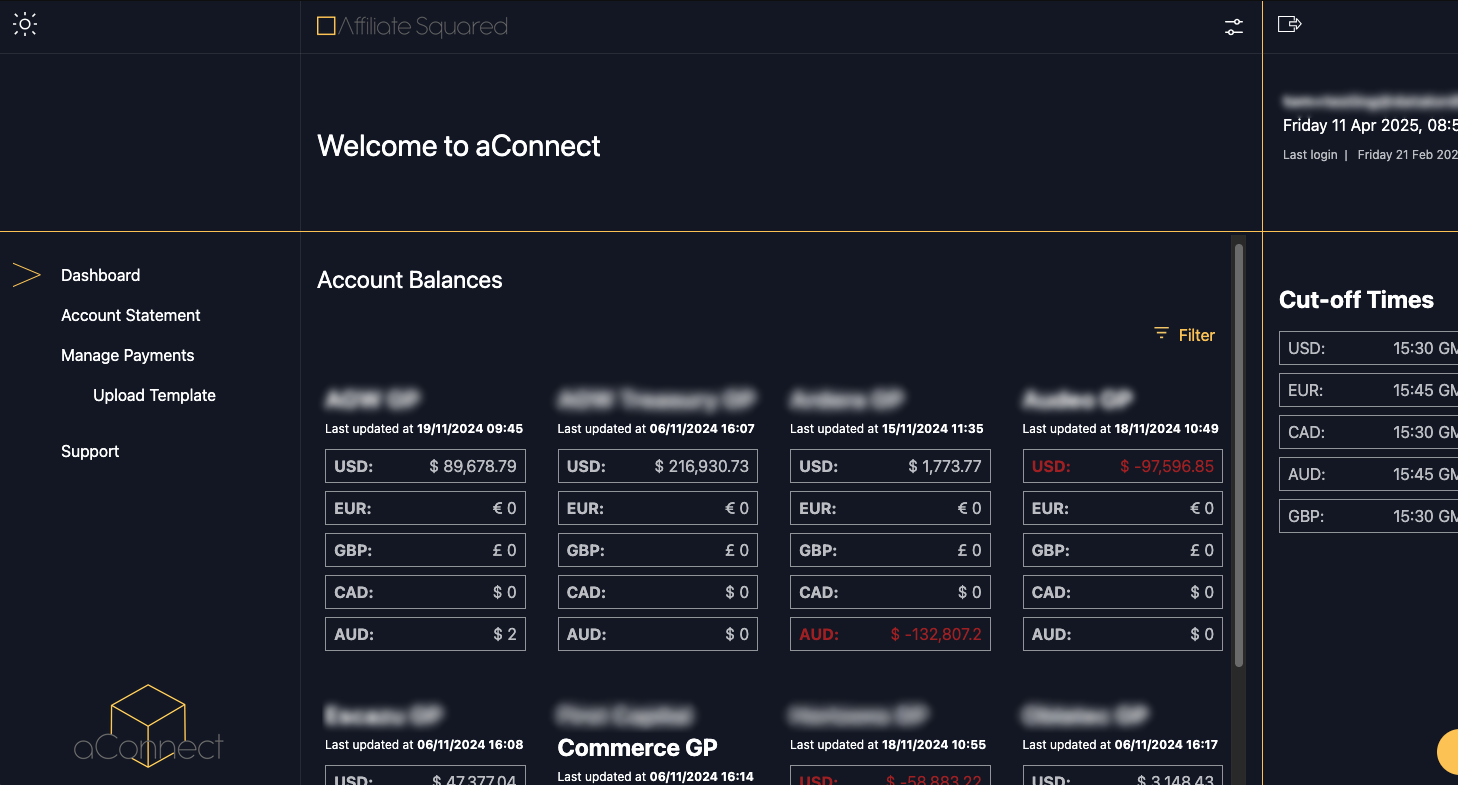Screen dimensions: 1458x785
Task: Open the orange chat bubble button
Action: click(x=1450, y=752)
